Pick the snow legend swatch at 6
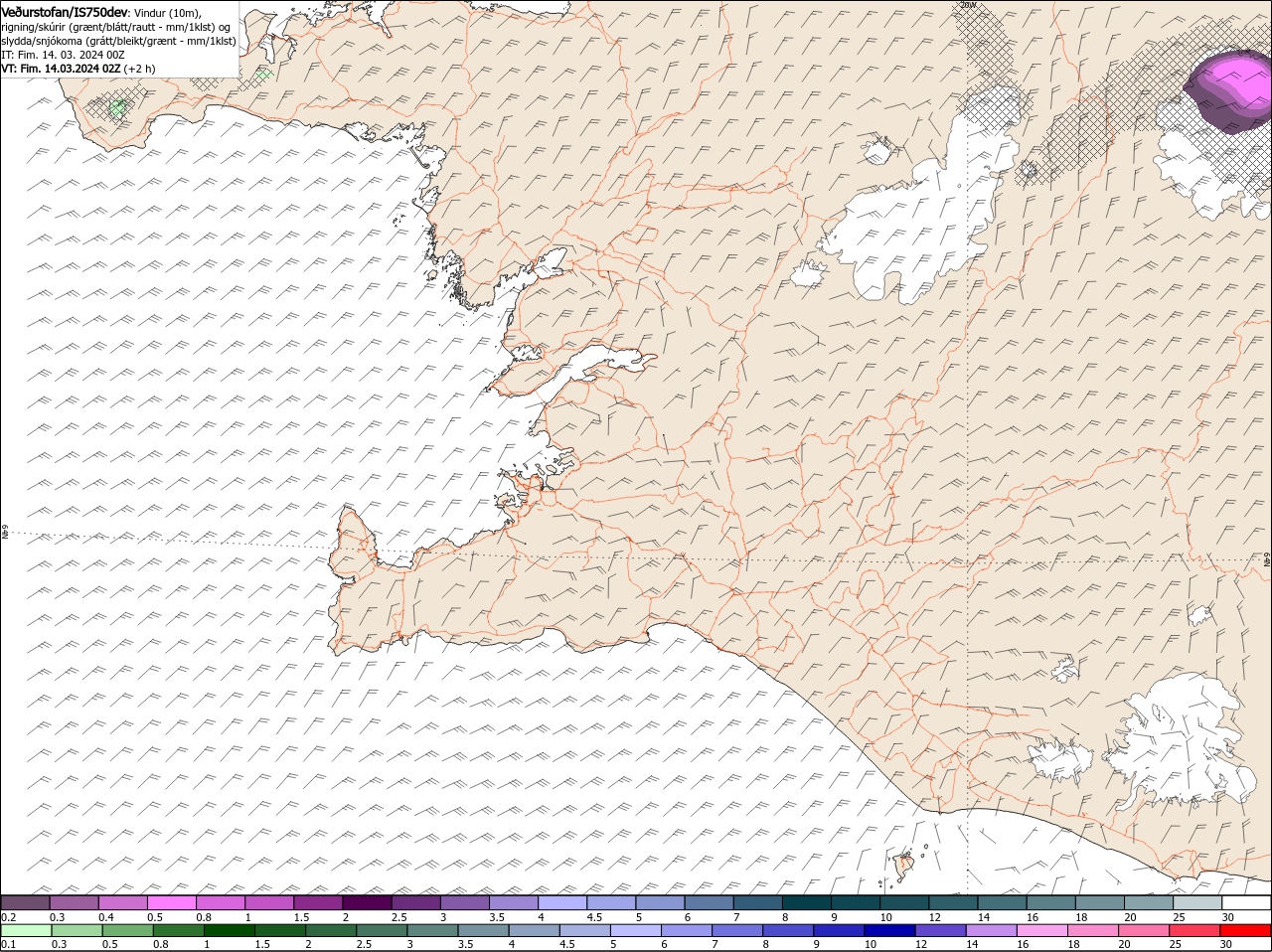This screenshot has width=1272, height=952. point(710,902)
